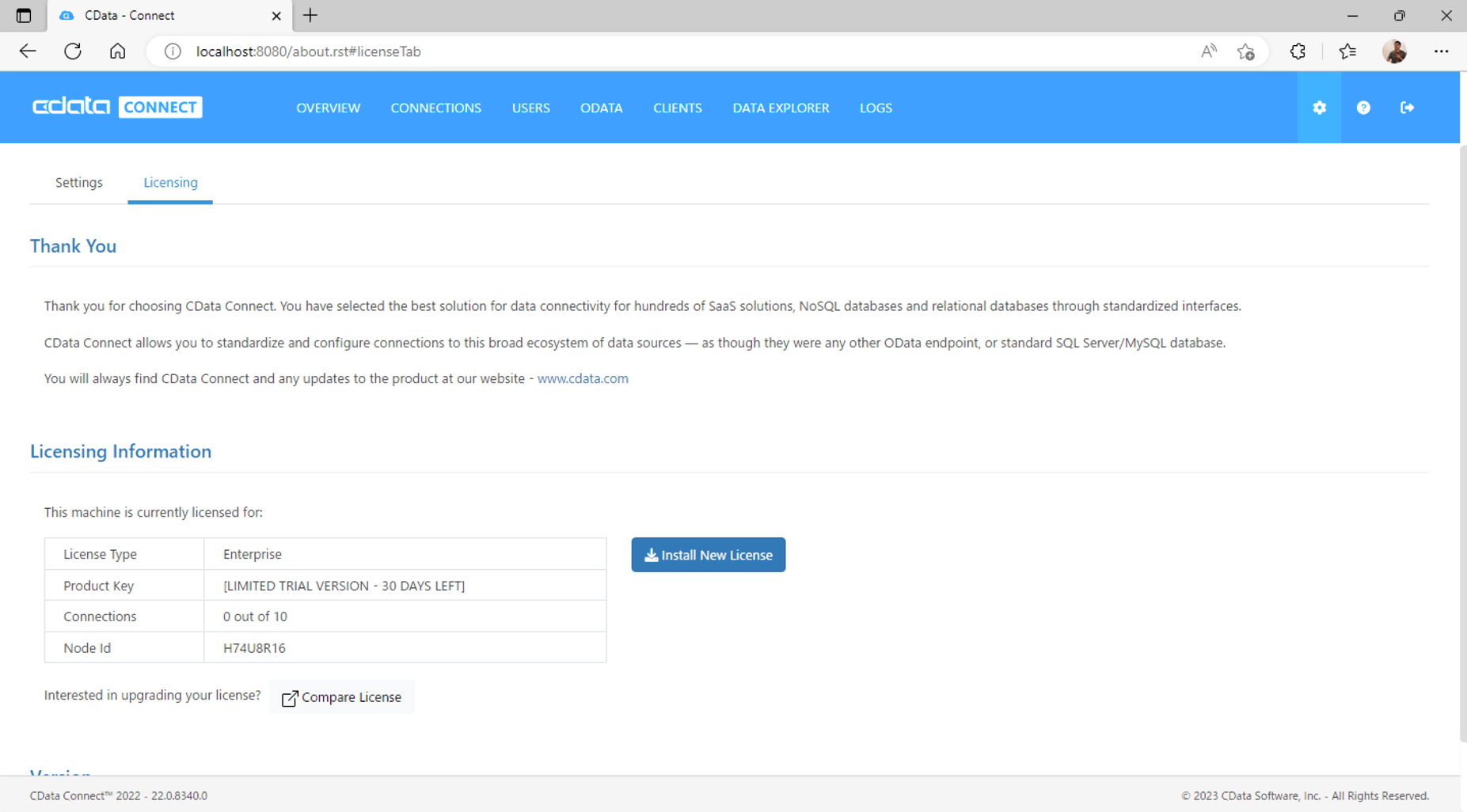Go to the OData section
Viewport: 1467px width, 812px height.
pos(601,108)
